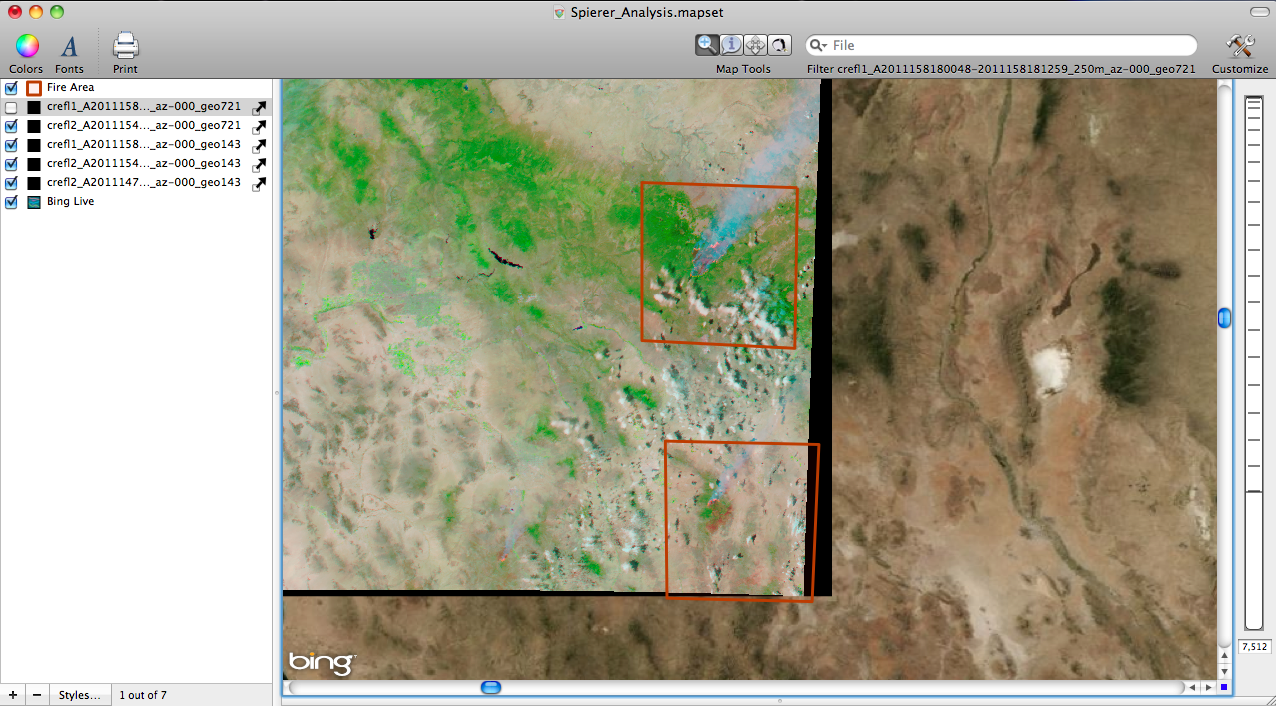Click the 7,512 scale input field

point(1254,647)
